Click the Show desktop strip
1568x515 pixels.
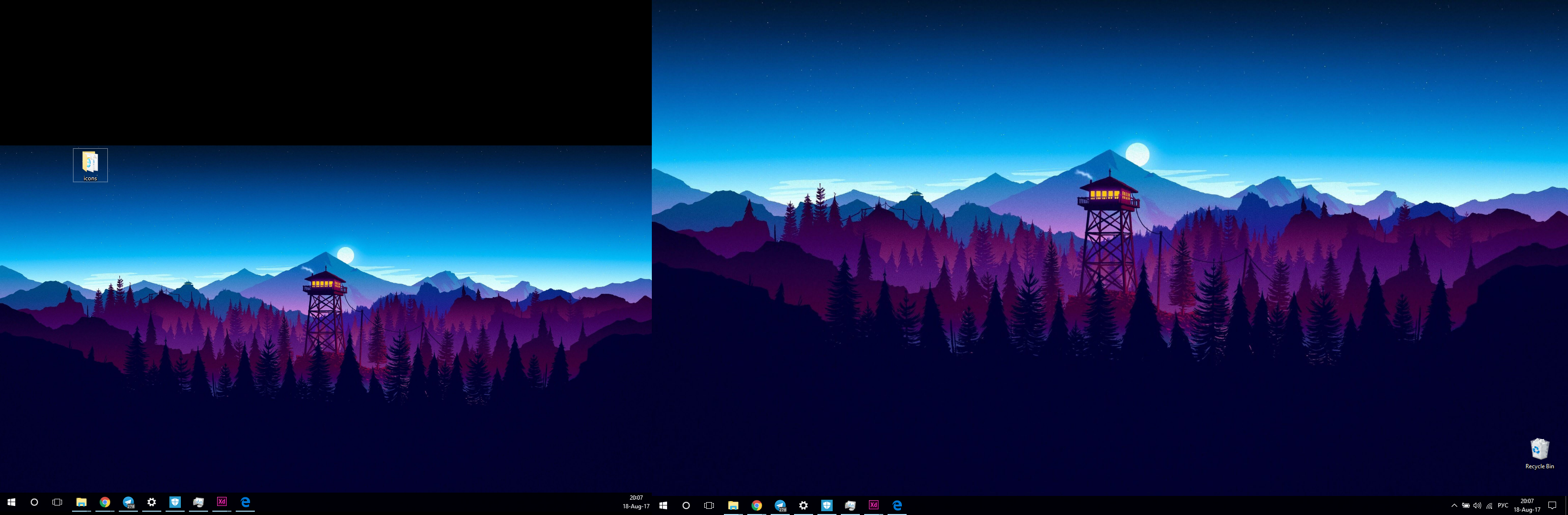pos(1566,505)
